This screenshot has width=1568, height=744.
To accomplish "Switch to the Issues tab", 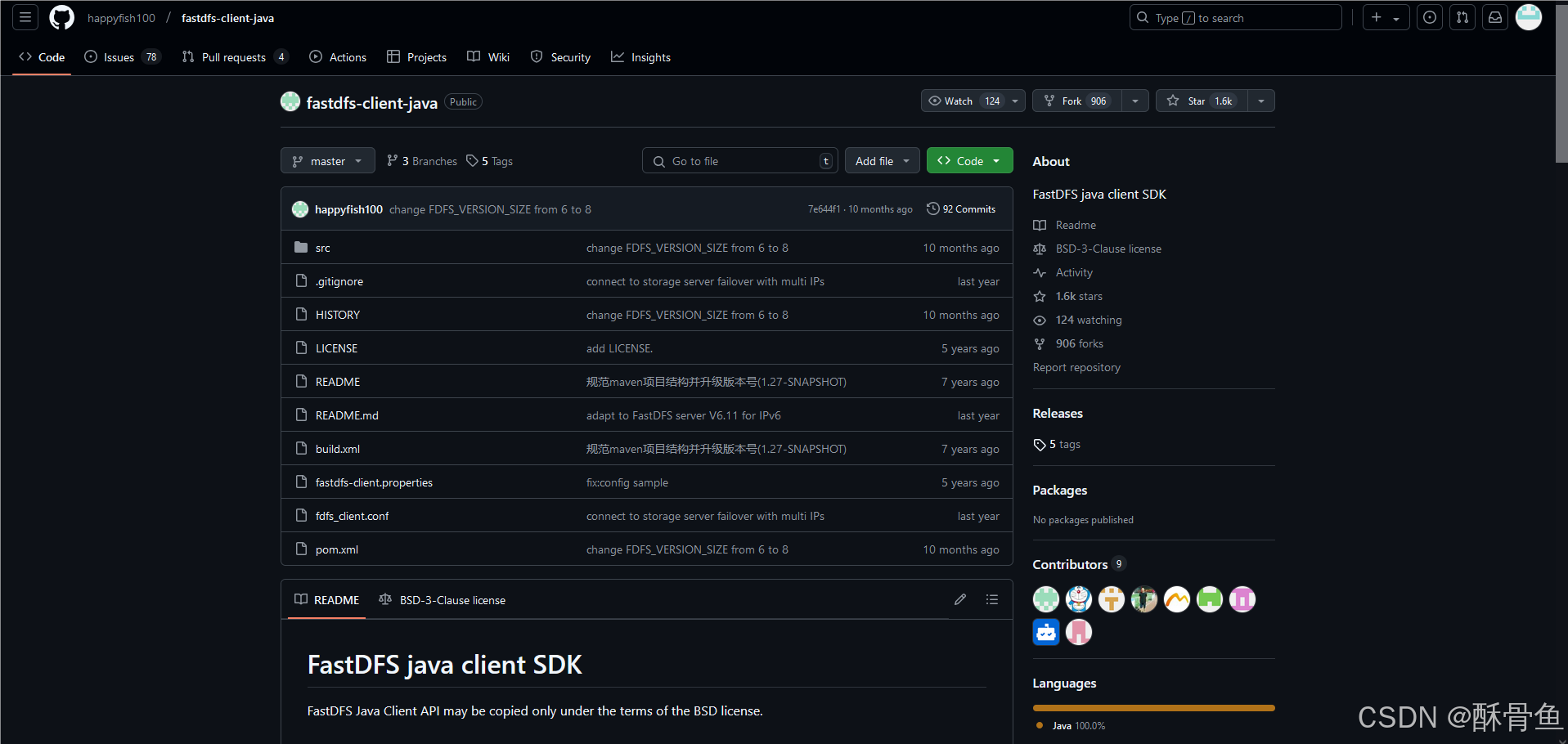I will (x=123, y=57).
